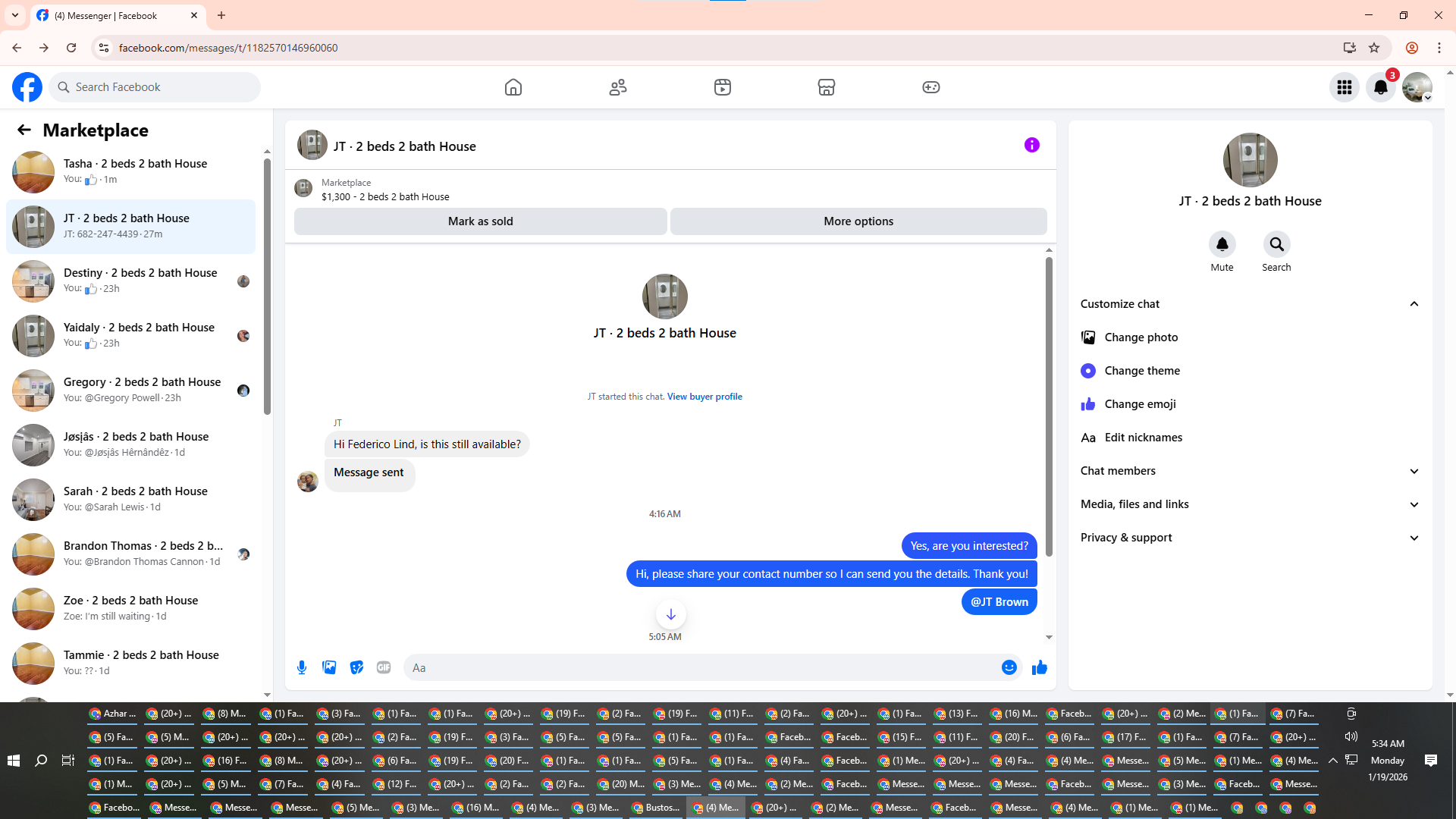Expand Media, files and links
Image resolution: width=1456 pixels, height=819 pixels.
(1414, 504)
